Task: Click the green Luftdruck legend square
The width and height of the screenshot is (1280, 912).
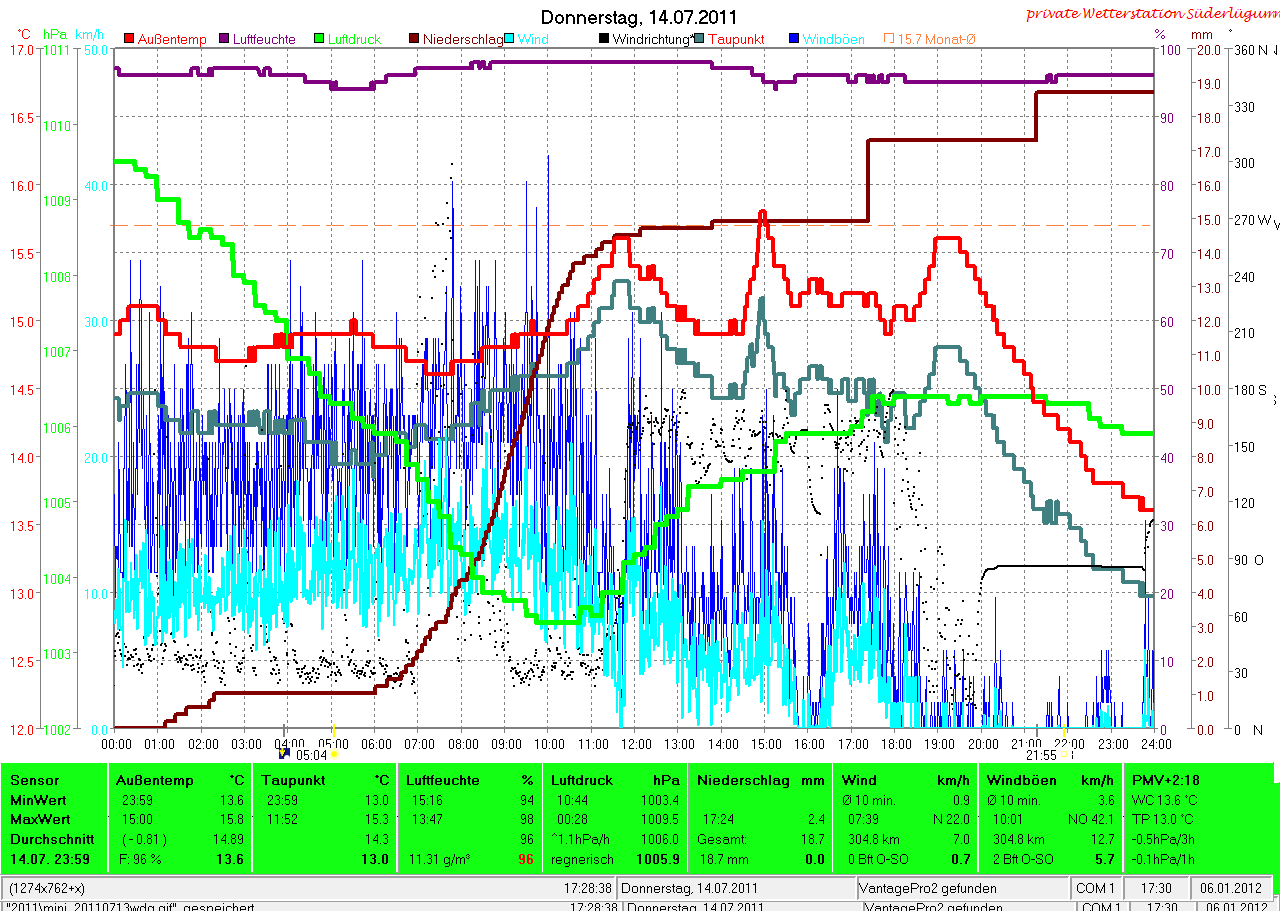Action: click(319, 39)
